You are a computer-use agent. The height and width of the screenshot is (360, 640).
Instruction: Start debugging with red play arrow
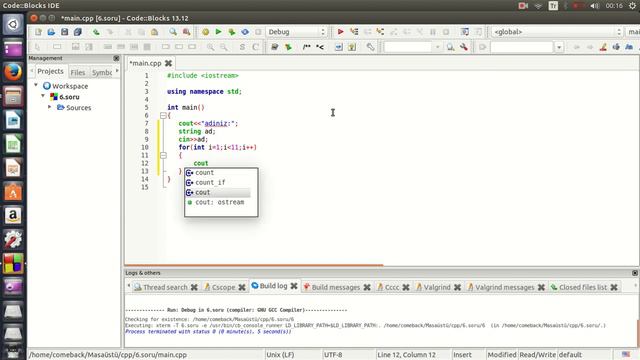pos(340,32)
